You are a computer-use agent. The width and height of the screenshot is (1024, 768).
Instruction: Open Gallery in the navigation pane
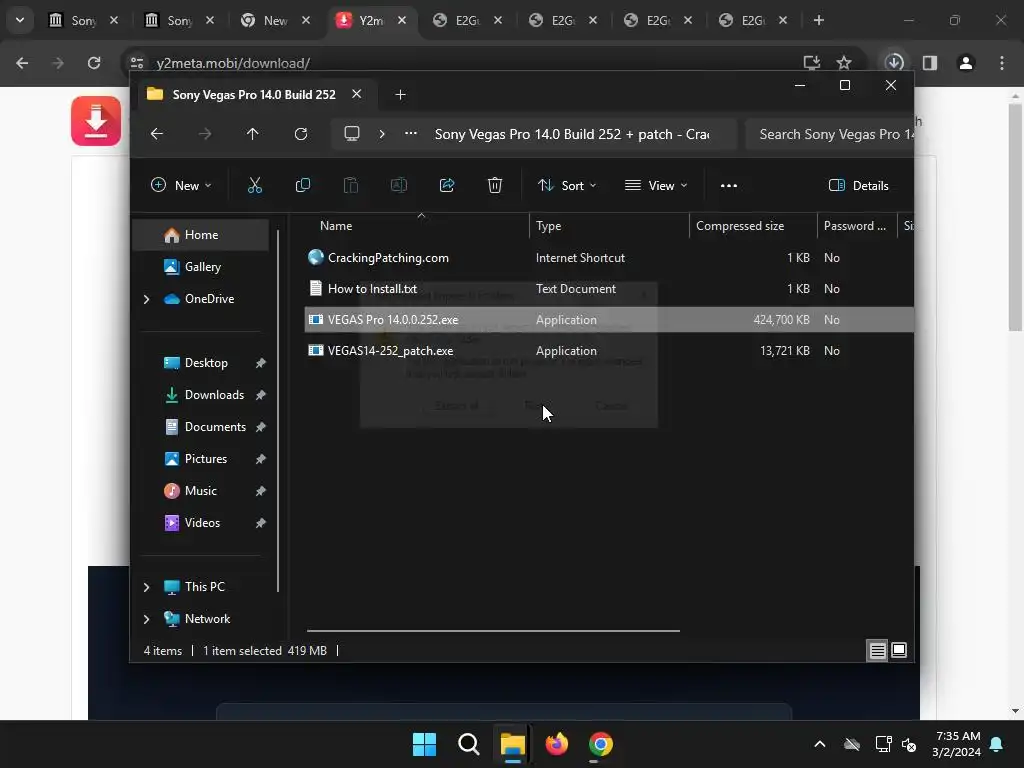200,267
